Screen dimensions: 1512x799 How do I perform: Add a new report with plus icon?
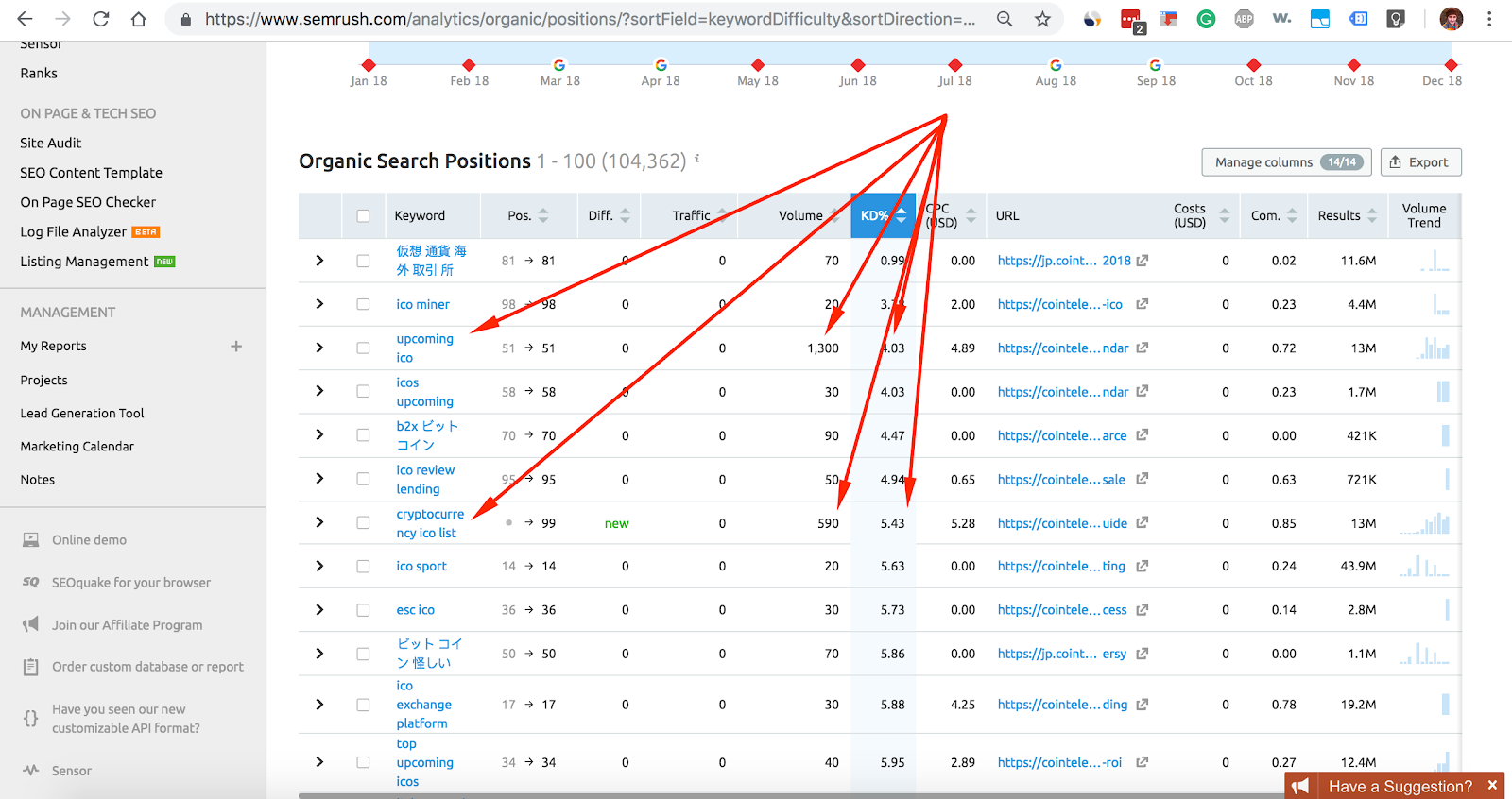tap(236, 346)
